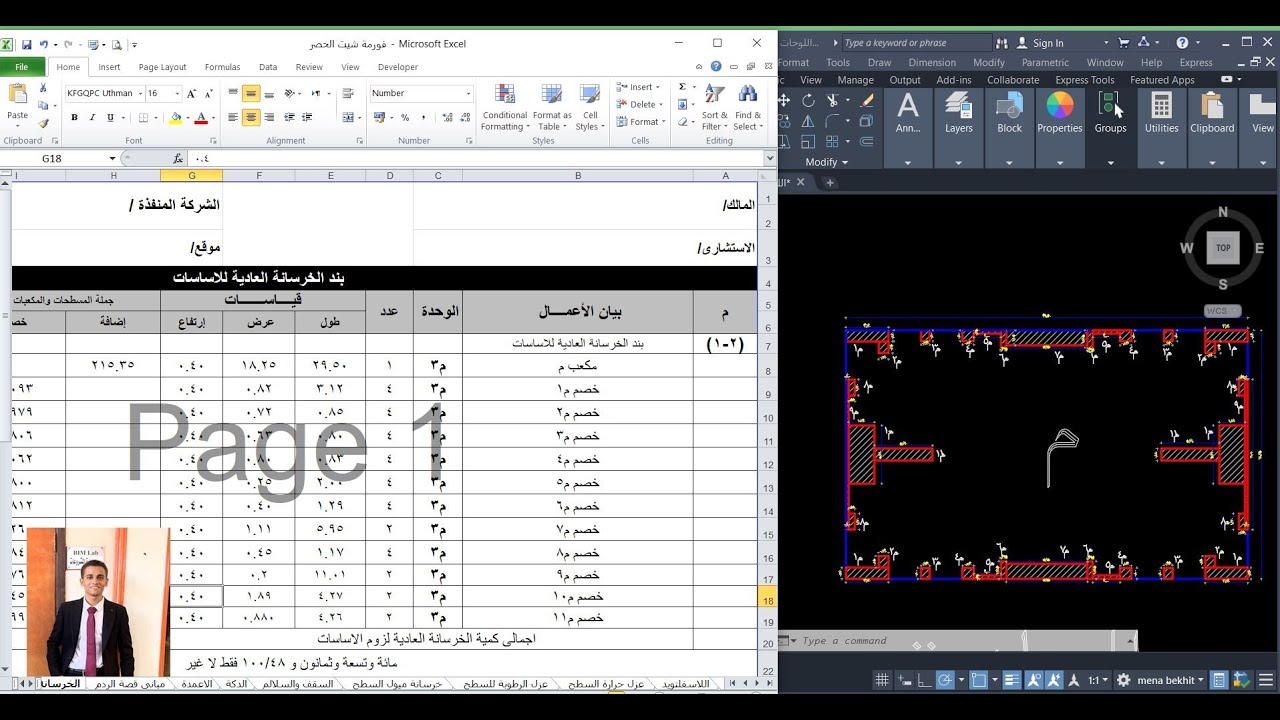This screenshot has height=720, width=1280.
Task: Toggle Underline formatting in Excel
Action: pyautogui.click(x=108, y=117)
